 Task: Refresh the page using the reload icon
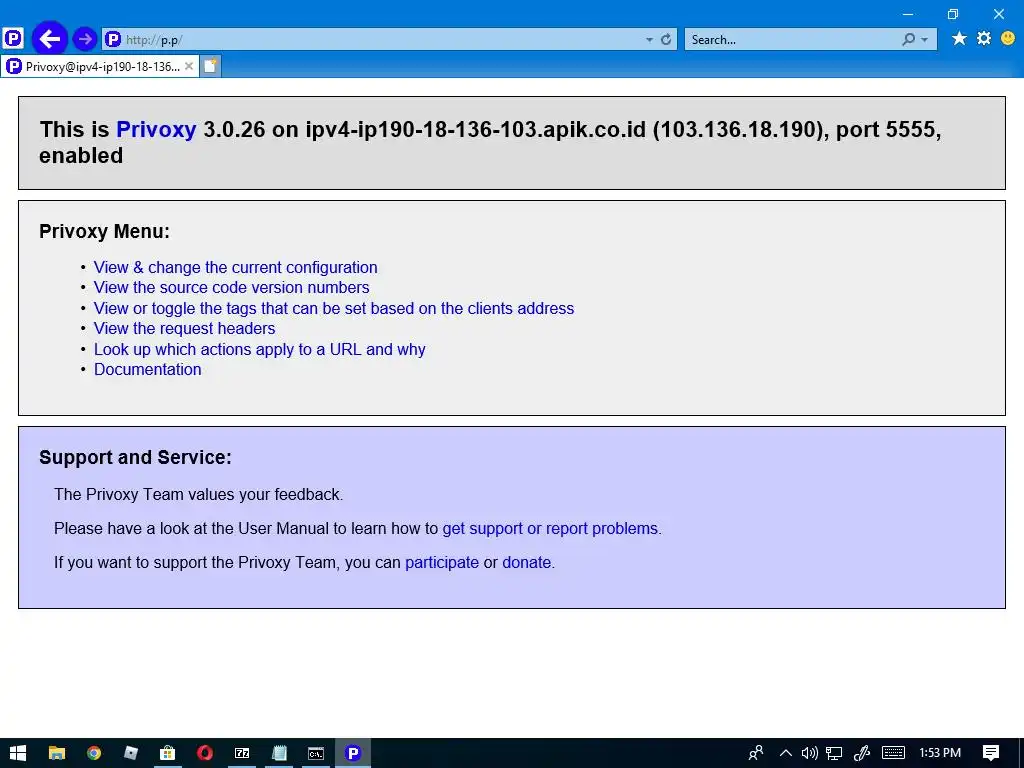click(665, 40)
